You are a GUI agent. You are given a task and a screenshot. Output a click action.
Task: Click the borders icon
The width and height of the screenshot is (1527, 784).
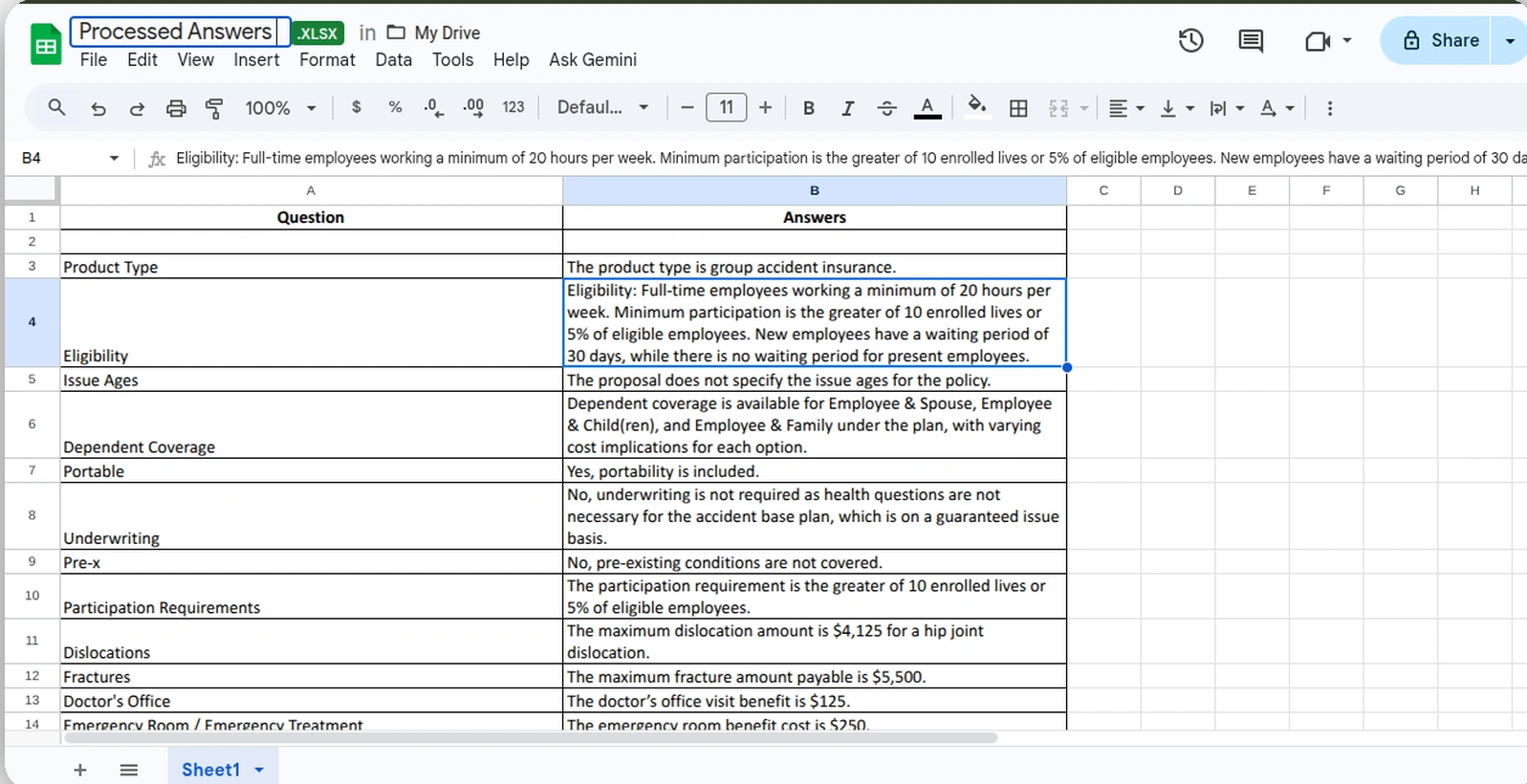click(x=1018, y=108)
